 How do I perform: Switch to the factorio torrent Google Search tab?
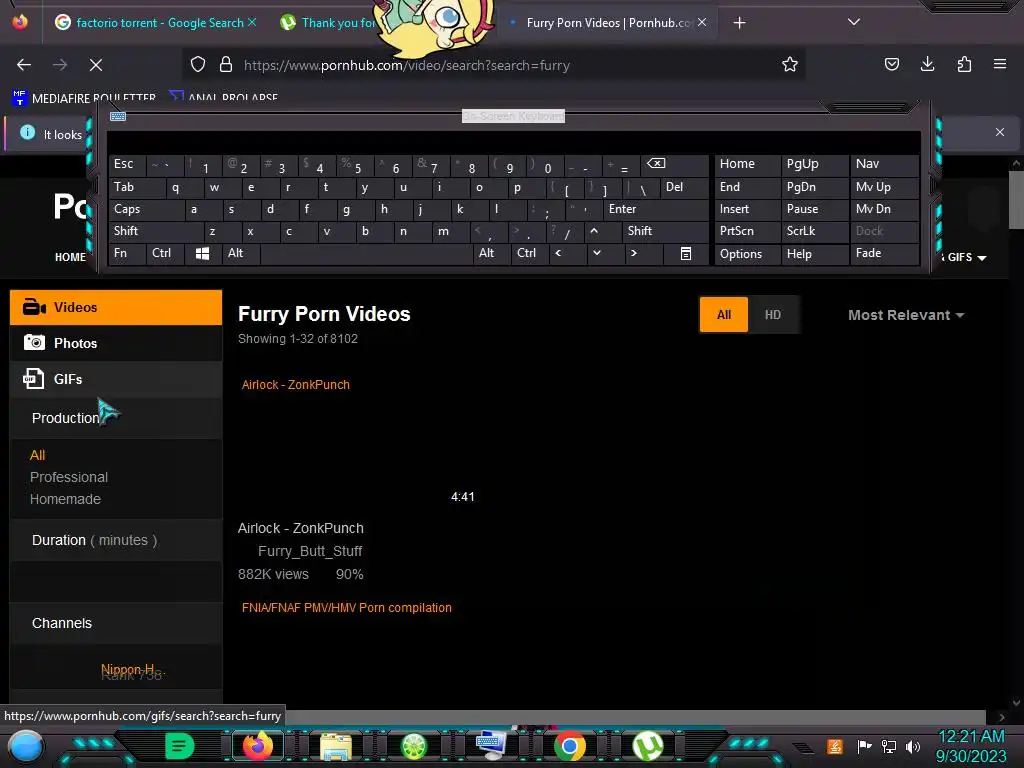pyautogui.click(x=155, y=23)
